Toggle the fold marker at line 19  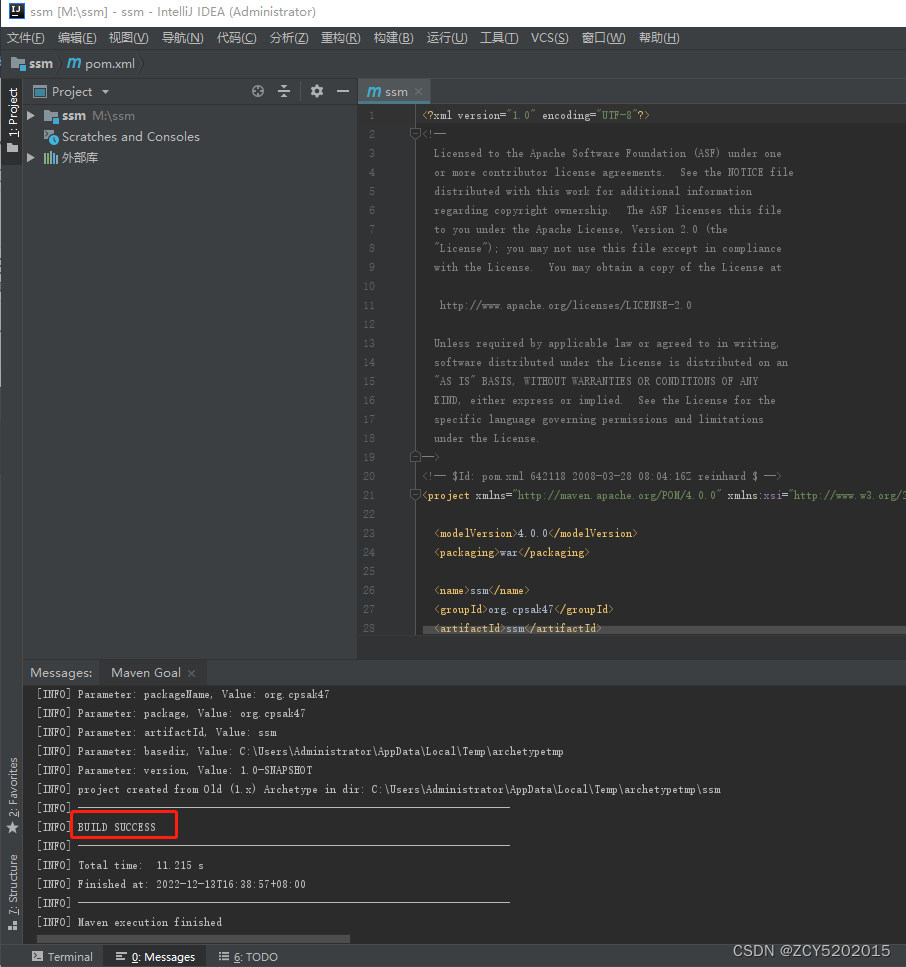coord(415,457)
